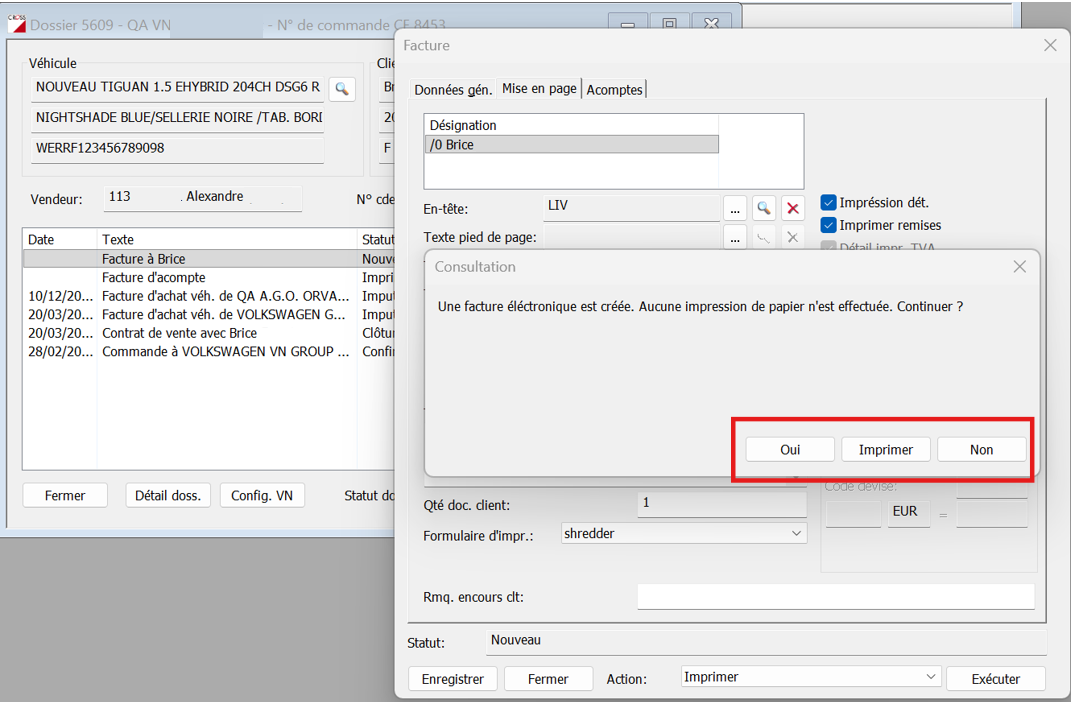Image resolution: width=1072 pixels, height=702 pixels.
Task: Open the Action dropdown showing Imprimer
Action: pos(932,677)
